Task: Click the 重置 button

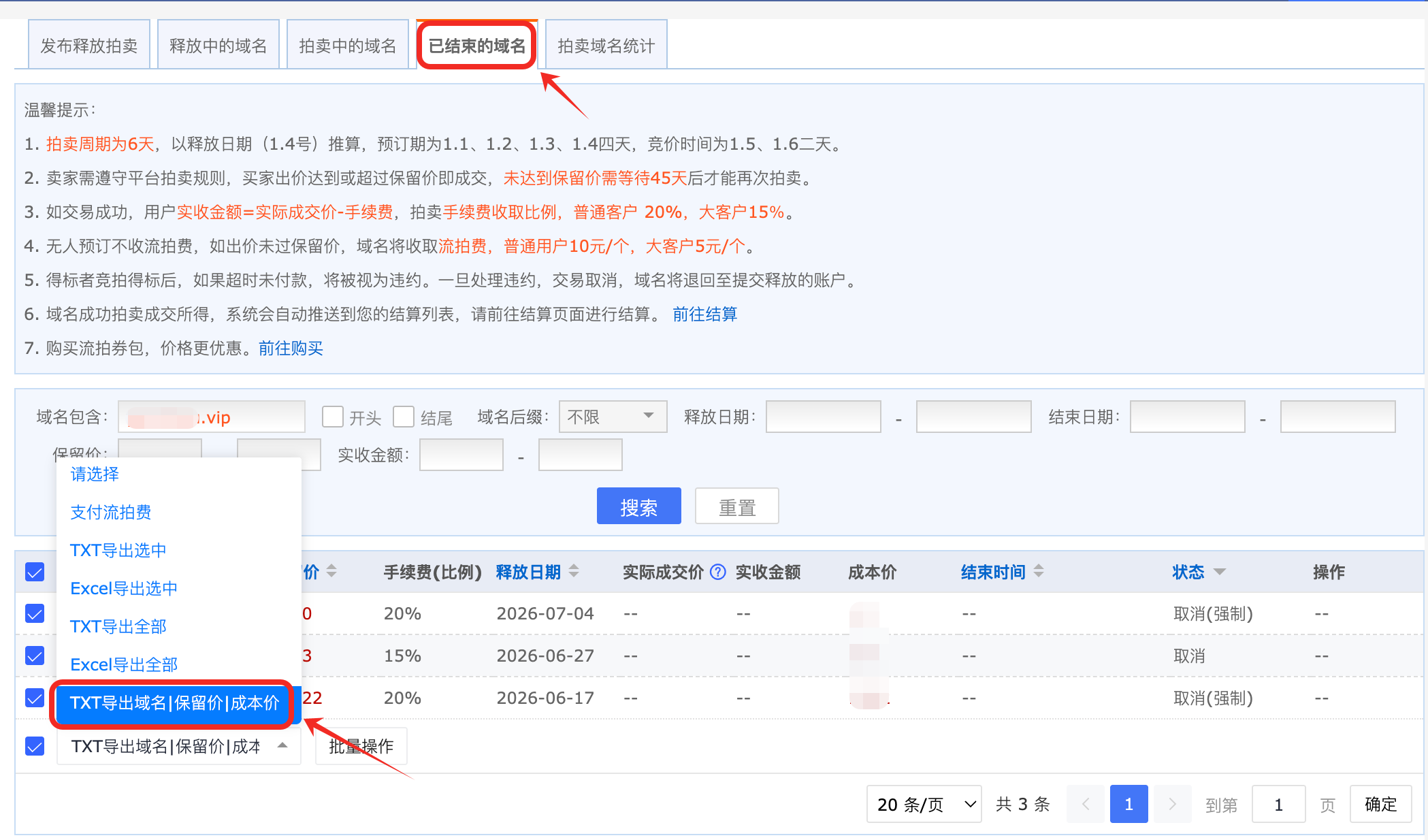Action: pyautogui.click(x=737, y=506)
